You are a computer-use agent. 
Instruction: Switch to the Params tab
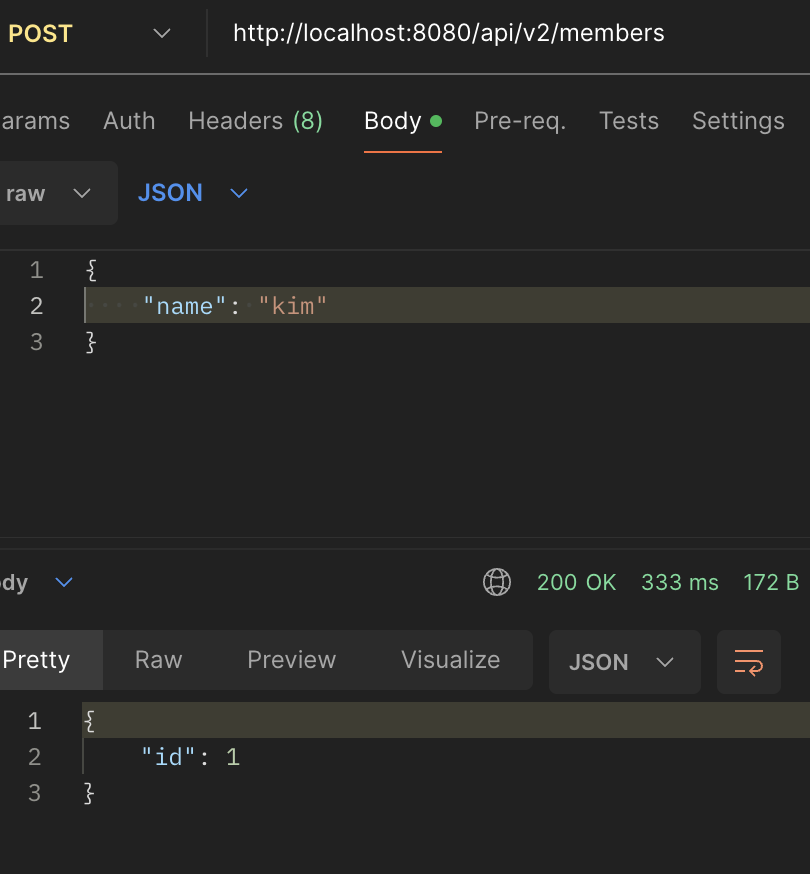click(x=35, y=121)
